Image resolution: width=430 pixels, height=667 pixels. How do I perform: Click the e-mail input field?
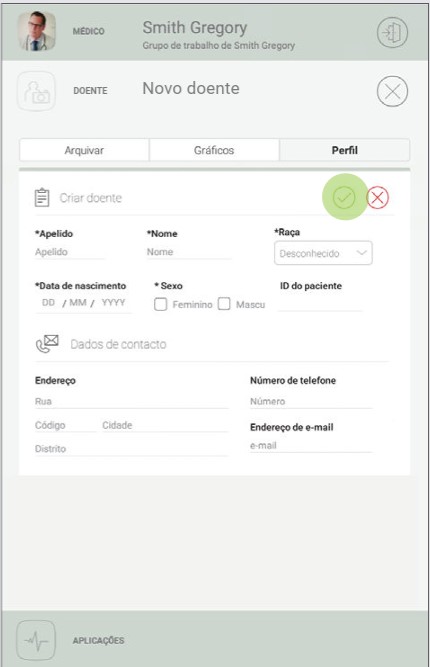click(311, 445)
